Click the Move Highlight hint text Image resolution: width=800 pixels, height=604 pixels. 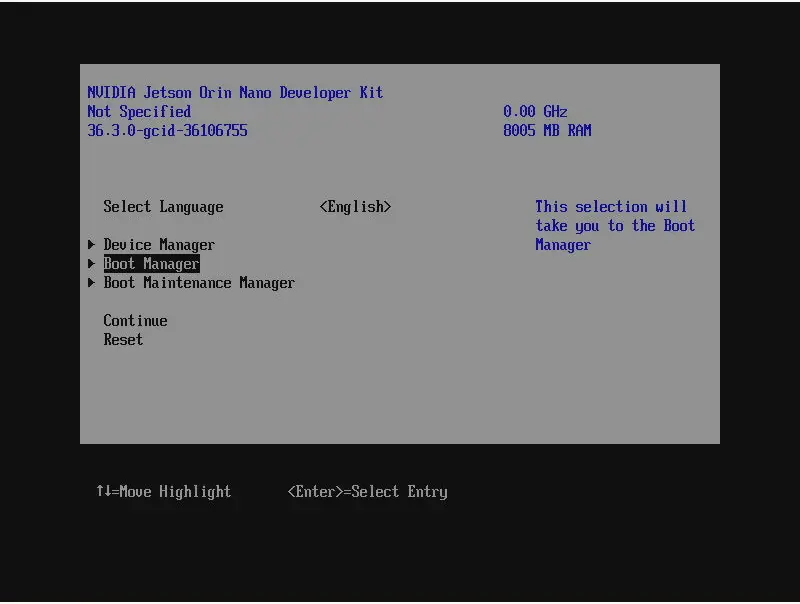click(x=164, y=491)
